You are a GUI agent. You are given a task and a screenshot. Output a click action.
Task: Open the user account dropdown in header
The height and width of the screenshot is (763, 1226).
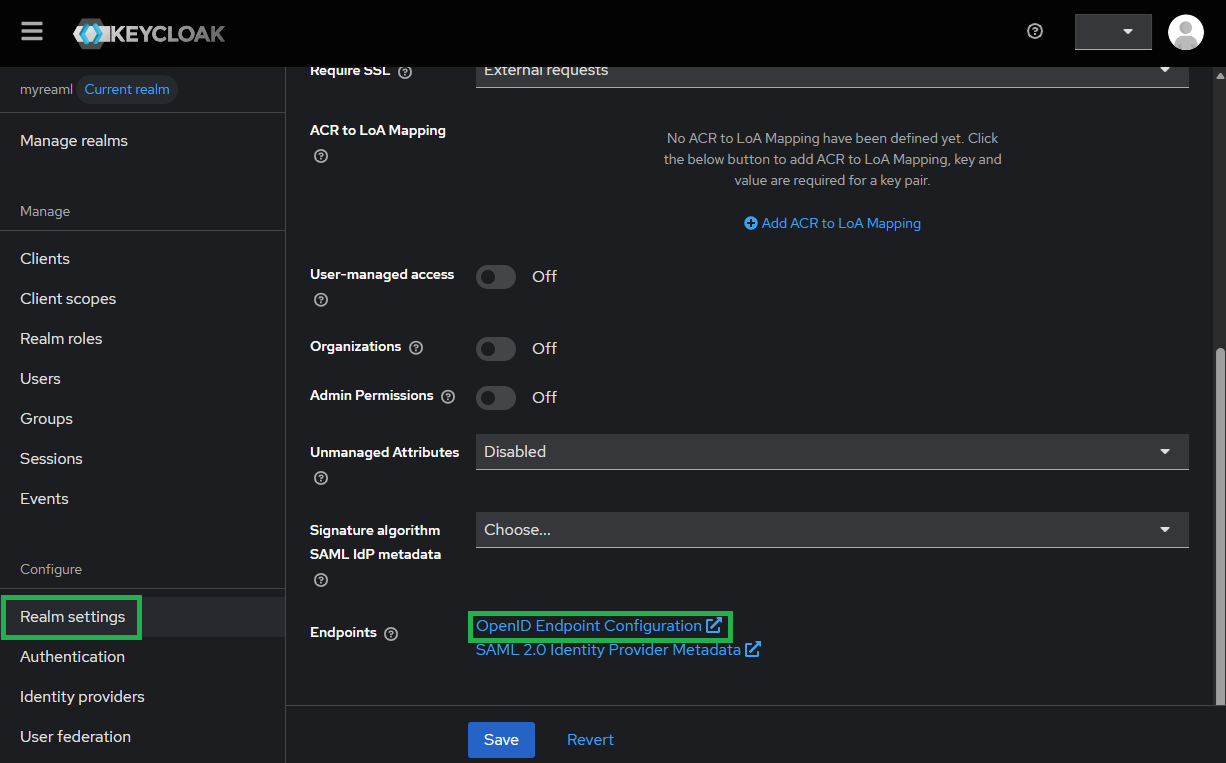(x=1113, y=32)
